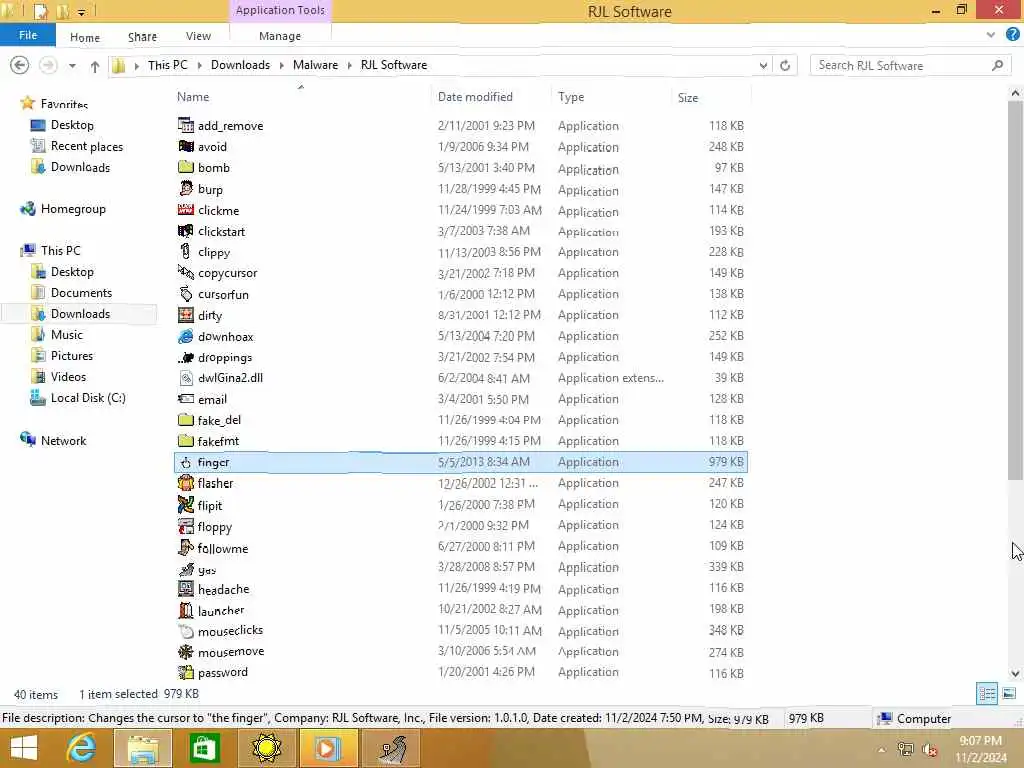The image size is (1024, 768).
Task: Select the avoid application icon
Action: [x=186, y=146]
